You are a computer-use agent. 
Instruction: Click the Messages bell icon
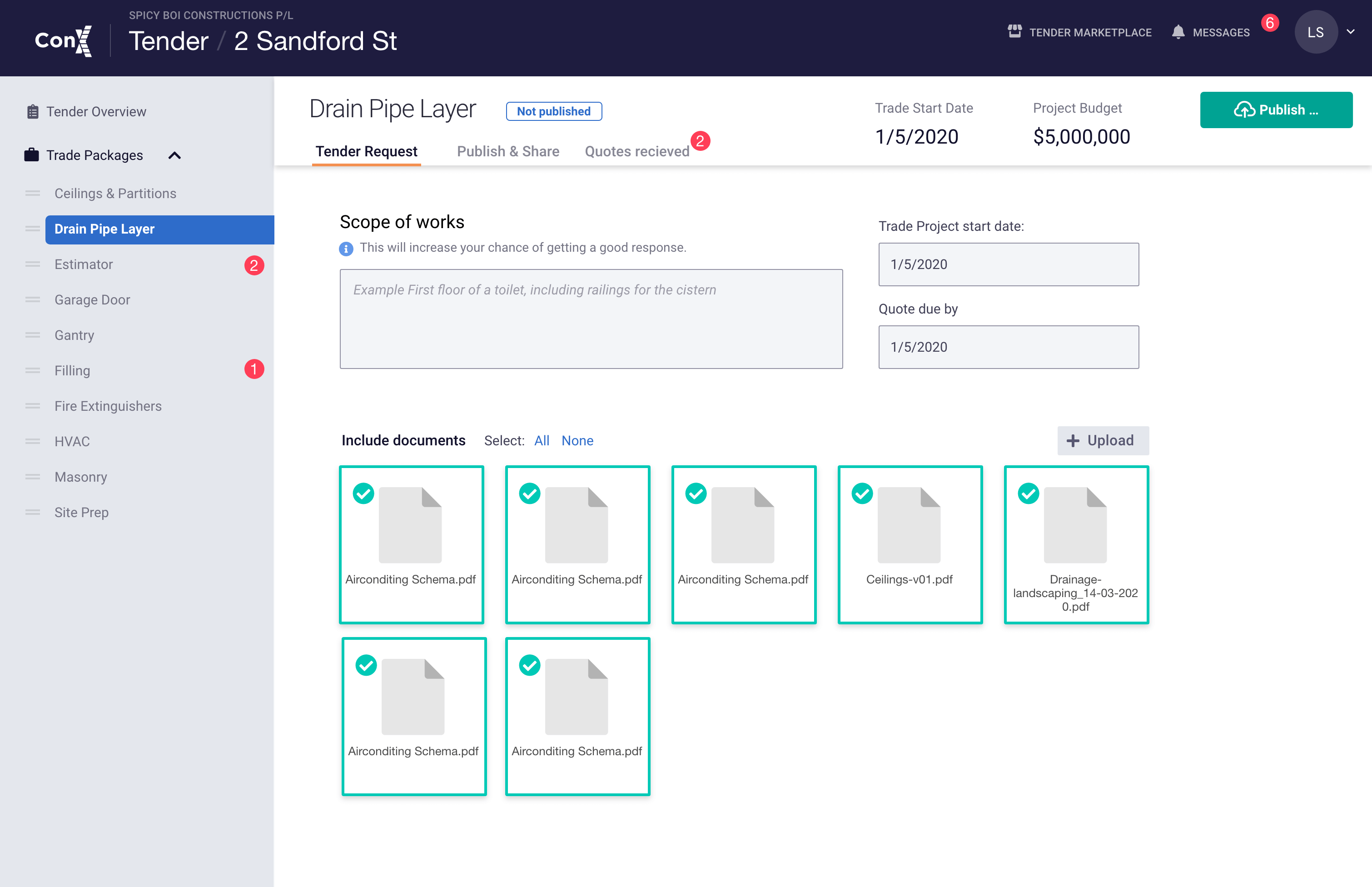[x=1178, y=32]
